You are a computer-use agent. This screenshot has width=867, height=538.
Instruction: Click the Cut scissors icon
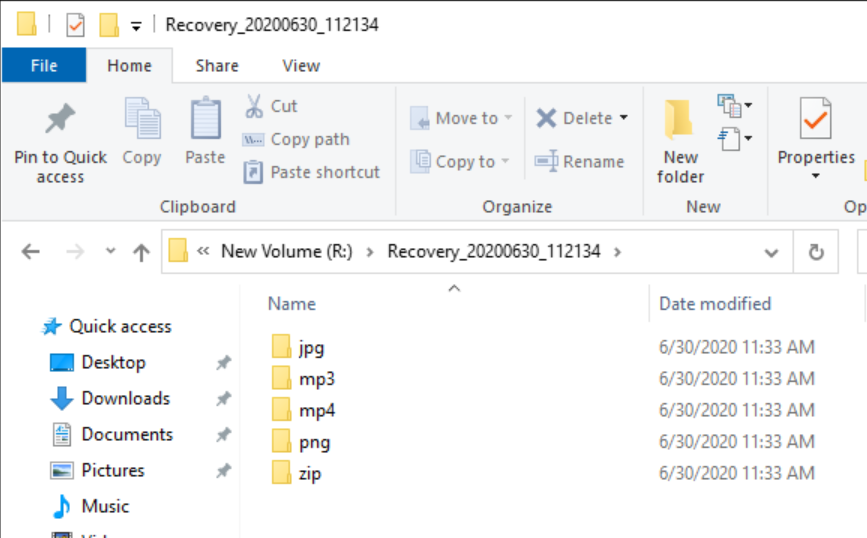click(x=254, y=106)
